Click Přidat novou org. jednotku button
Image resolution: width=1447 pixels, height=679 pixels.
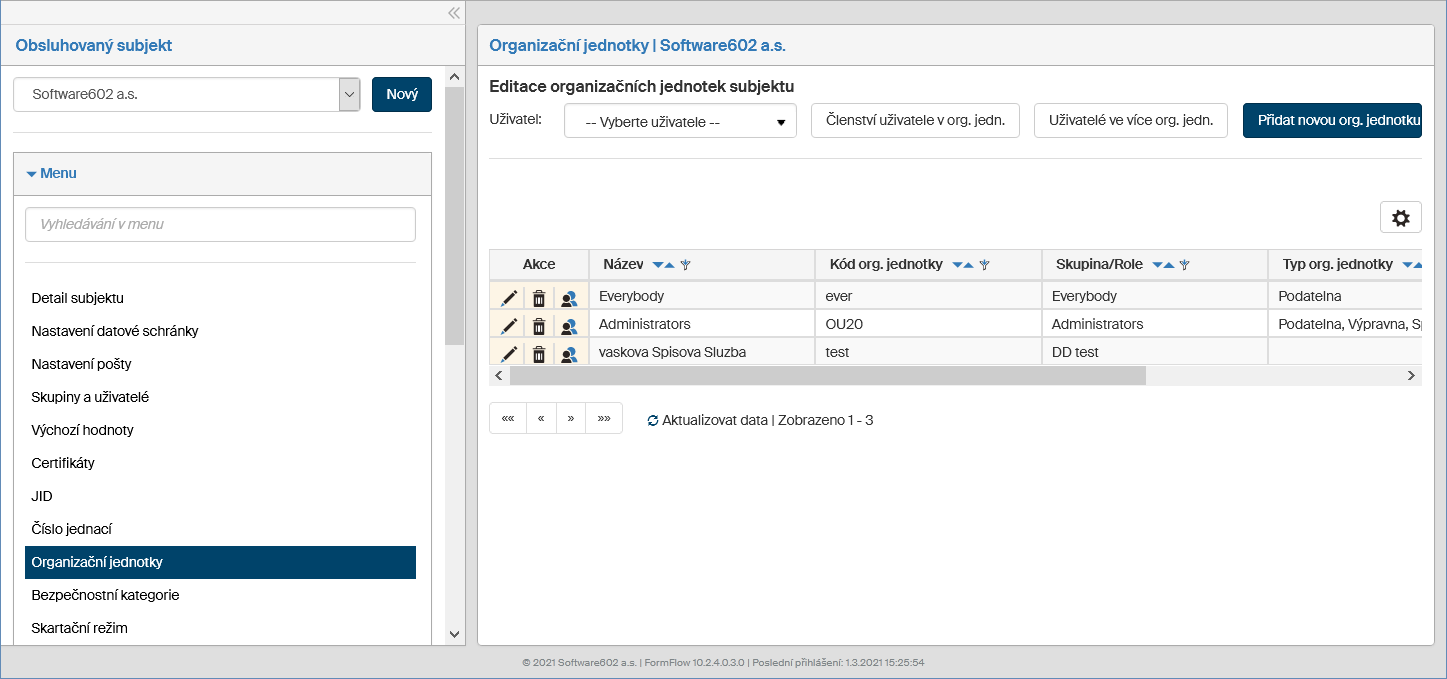tap(1332, 121)
